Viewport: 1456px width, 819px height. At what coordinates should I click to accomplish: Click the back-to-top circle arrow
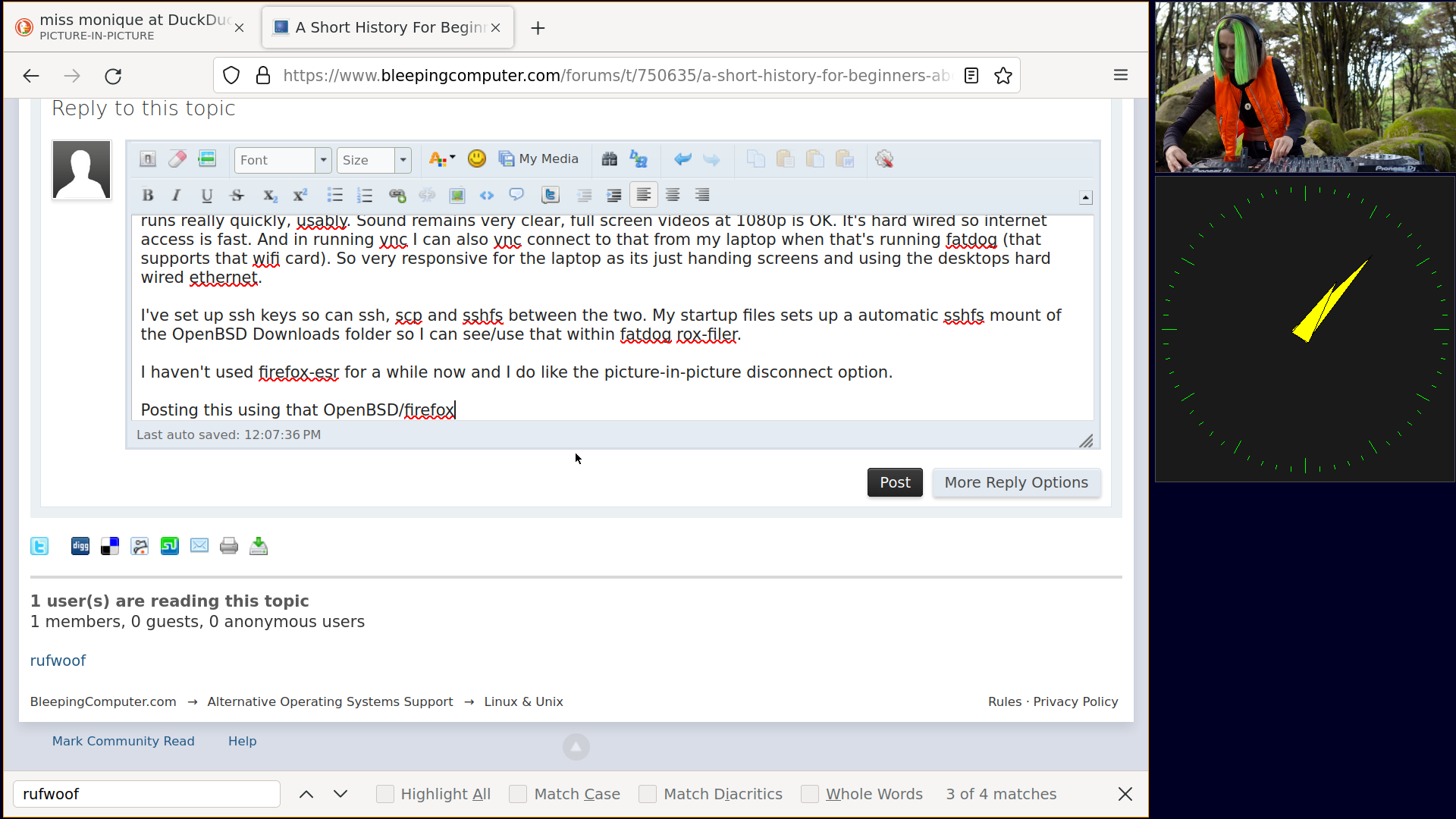[576, 747]
